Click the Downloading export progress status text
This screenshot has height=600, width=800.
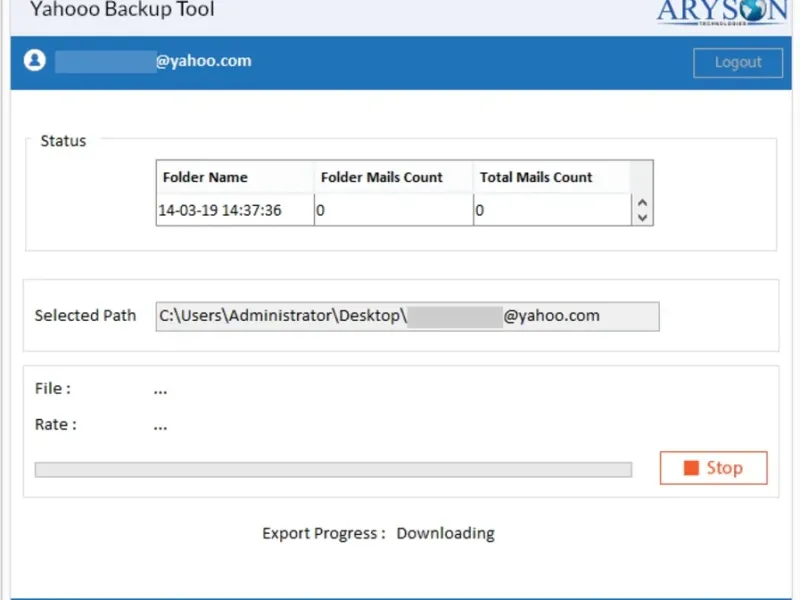pyautogui.click(x=445, y=533)
